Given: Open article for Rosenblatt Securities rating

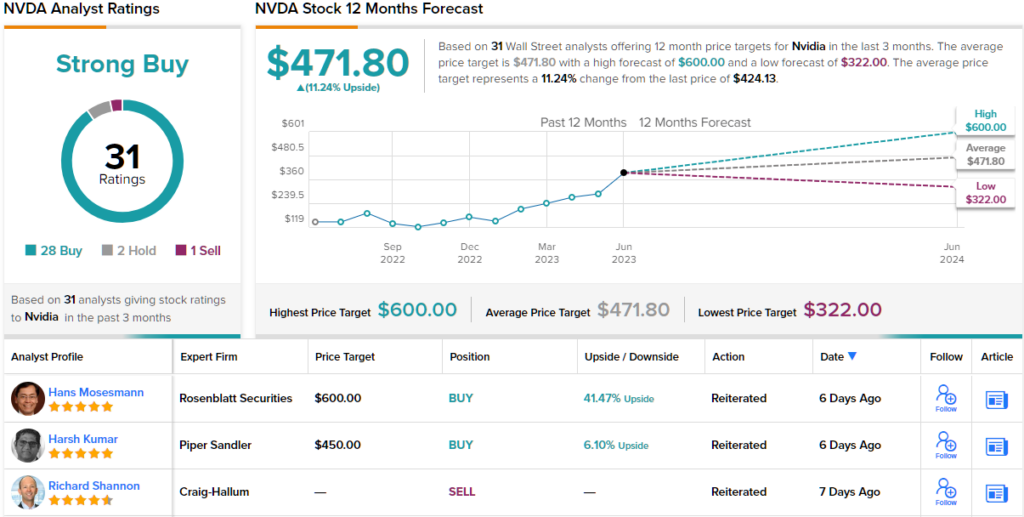Looking at the screenshot, I should coord(996,399).
